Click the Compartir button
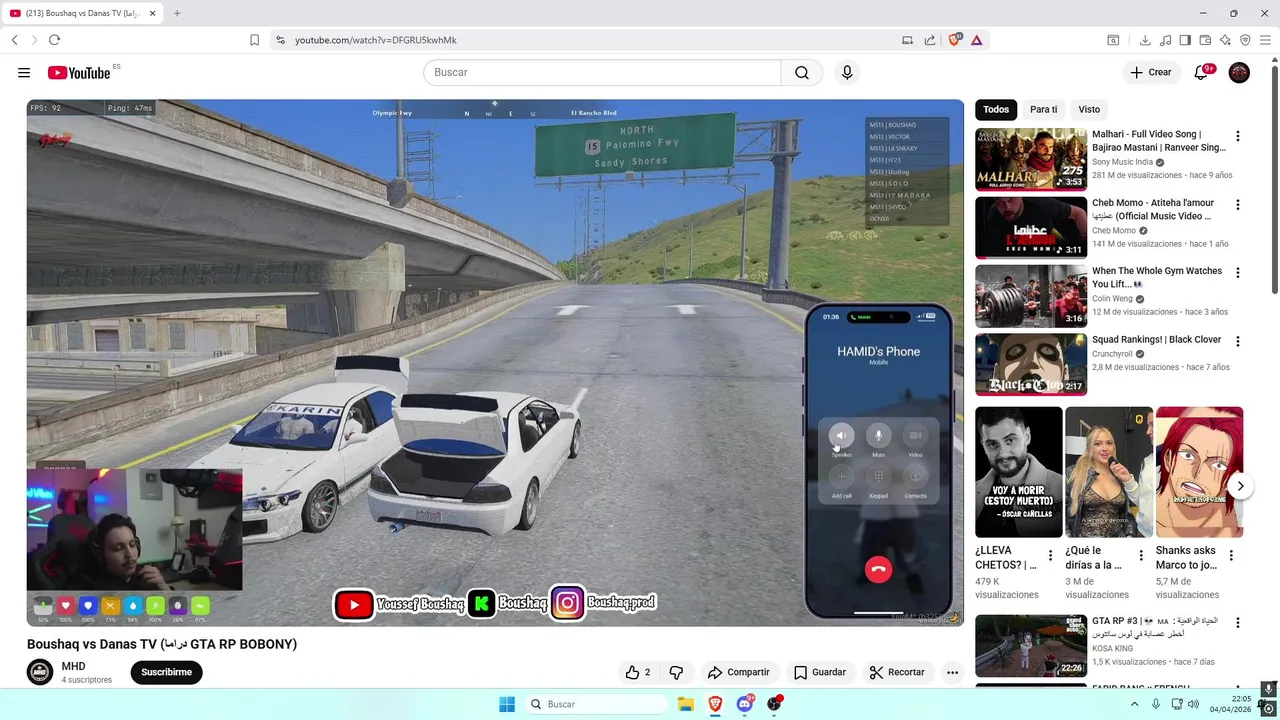The width and height of the screenshot is (1280, 720). [x=738, y=672]
